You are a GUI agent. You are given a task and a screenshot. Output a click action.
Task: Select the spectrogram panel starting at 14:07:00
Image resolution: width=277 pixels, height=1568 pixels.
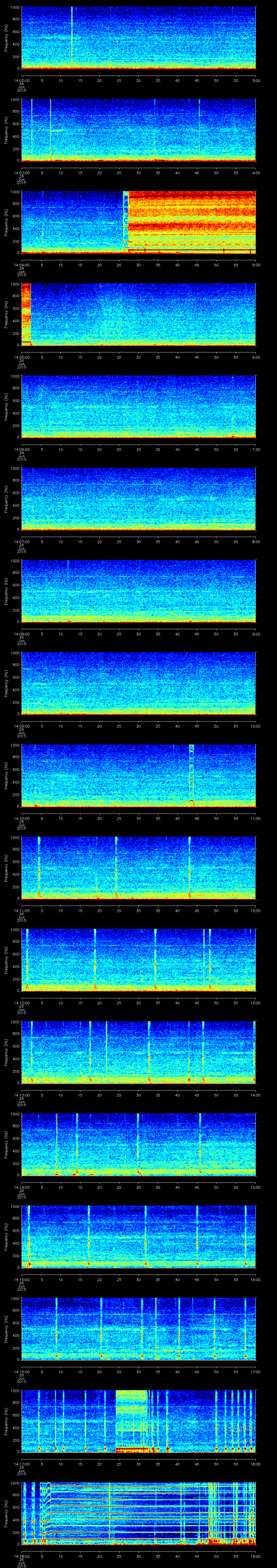click(x=138, y=499)
